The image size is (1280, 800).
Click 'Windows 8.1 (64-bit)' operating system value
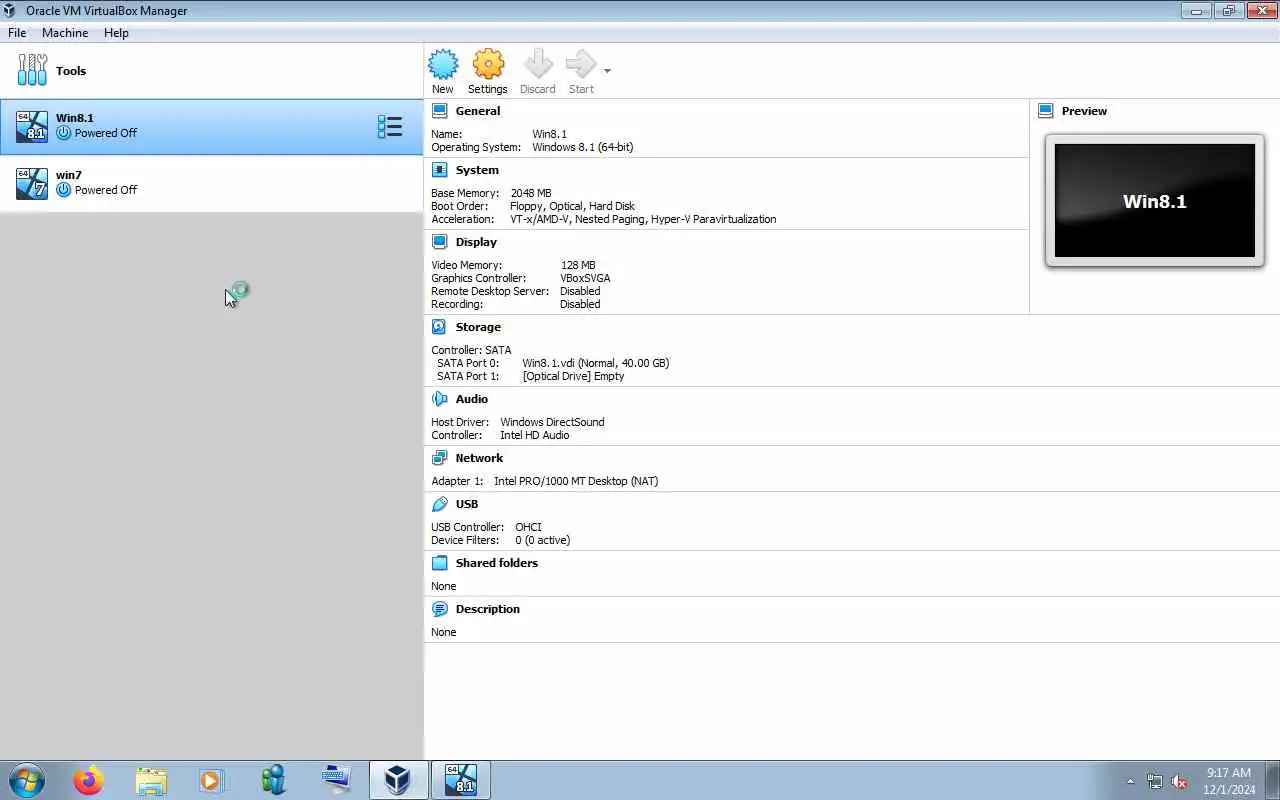(x=583, y=147)
